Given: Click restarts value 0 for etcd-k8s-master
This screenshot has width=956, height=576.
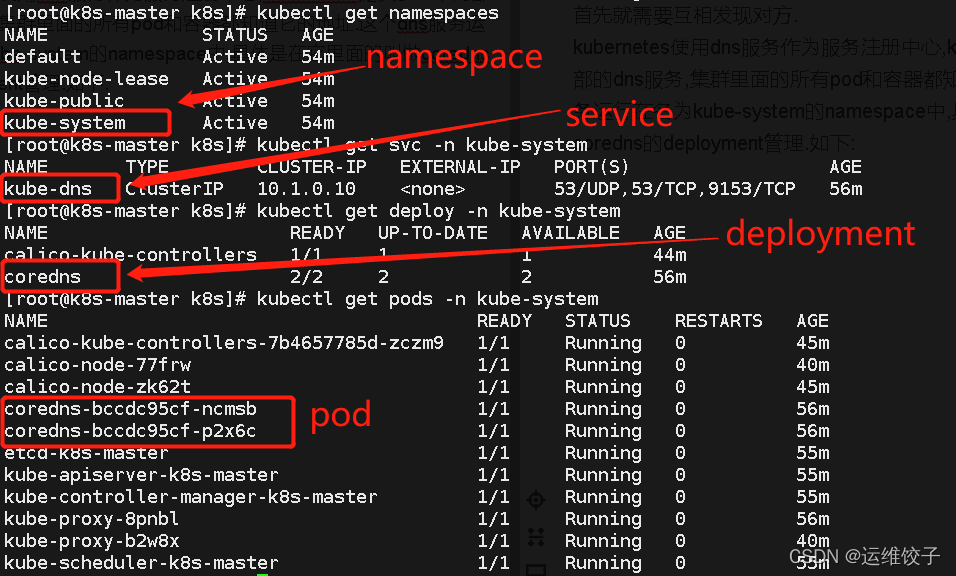Looking at the screenshot, I should point(680,453).
